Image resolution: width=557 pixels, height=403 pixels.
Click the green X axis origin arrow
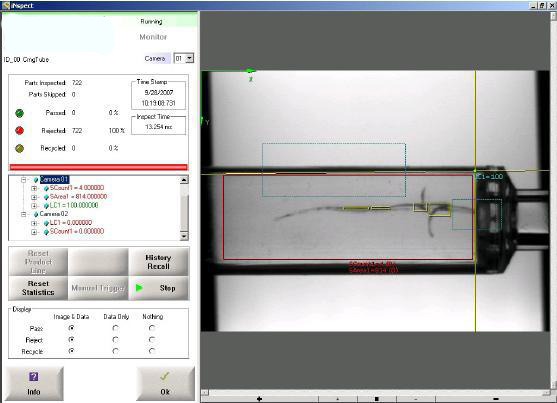tap(251, 71)
